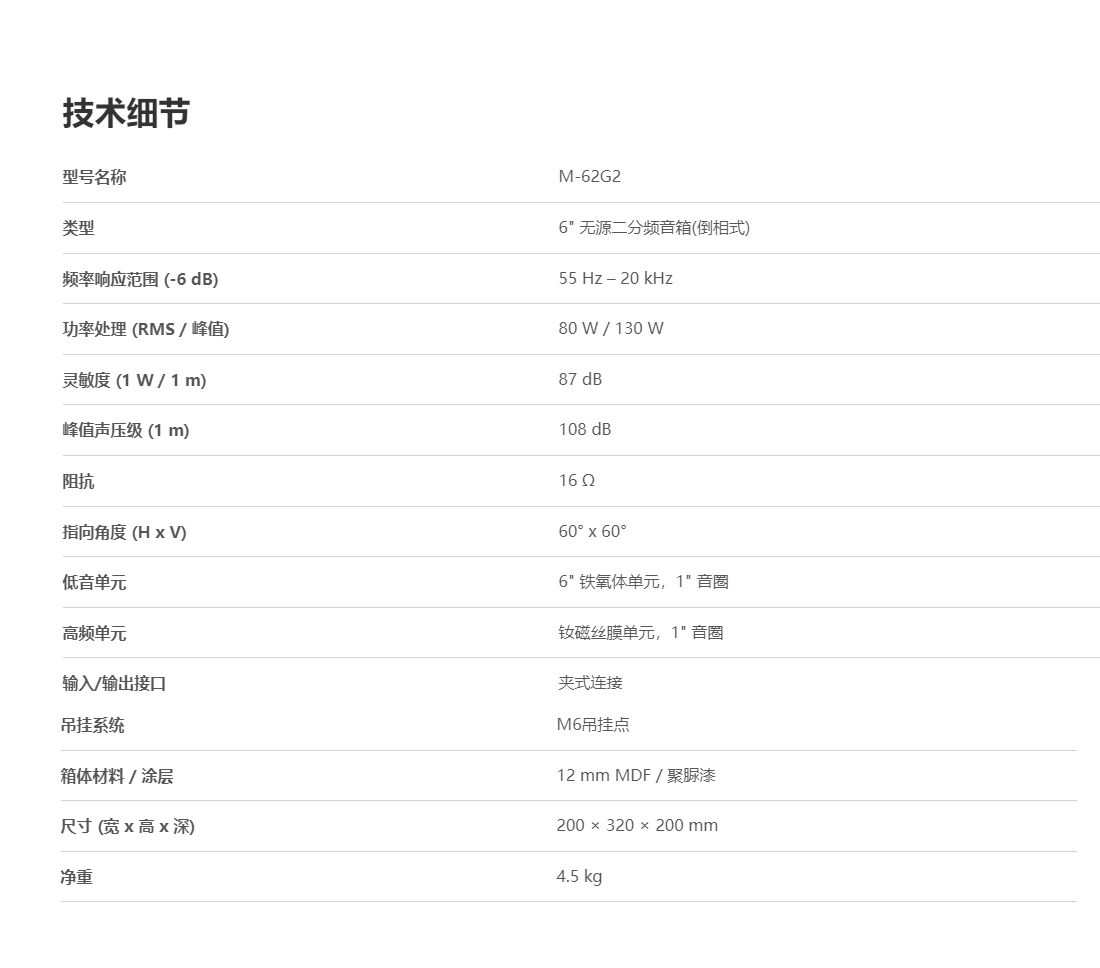Select the weight value 4.5 kg

579,876
